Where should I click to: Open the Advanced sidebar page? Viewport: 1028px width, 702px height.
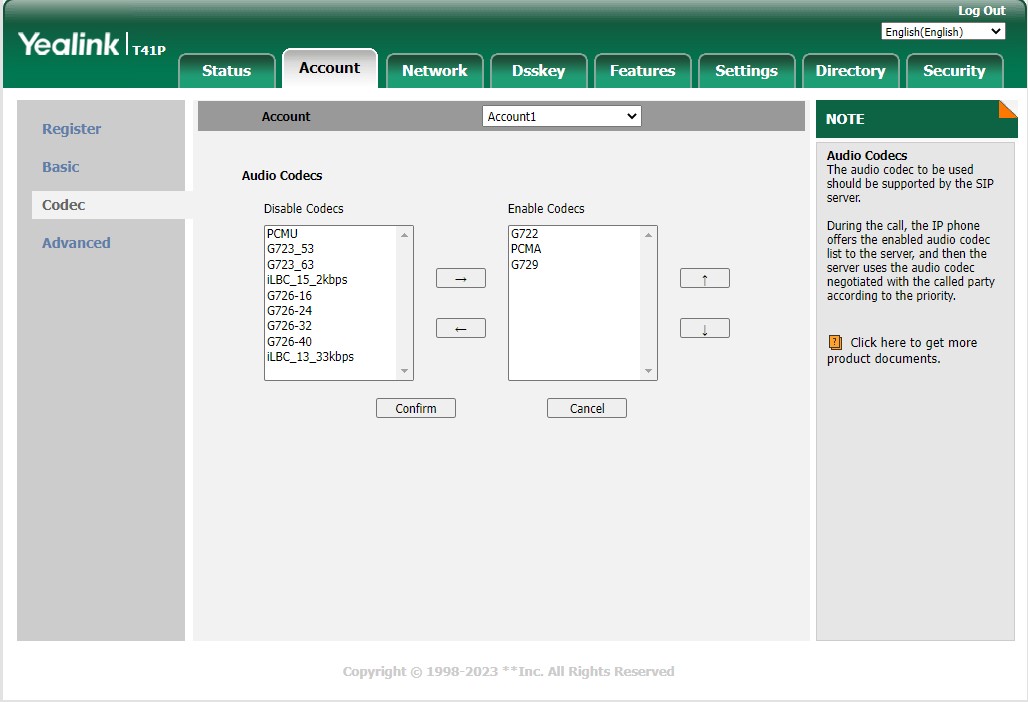click(x=76, y=243)
